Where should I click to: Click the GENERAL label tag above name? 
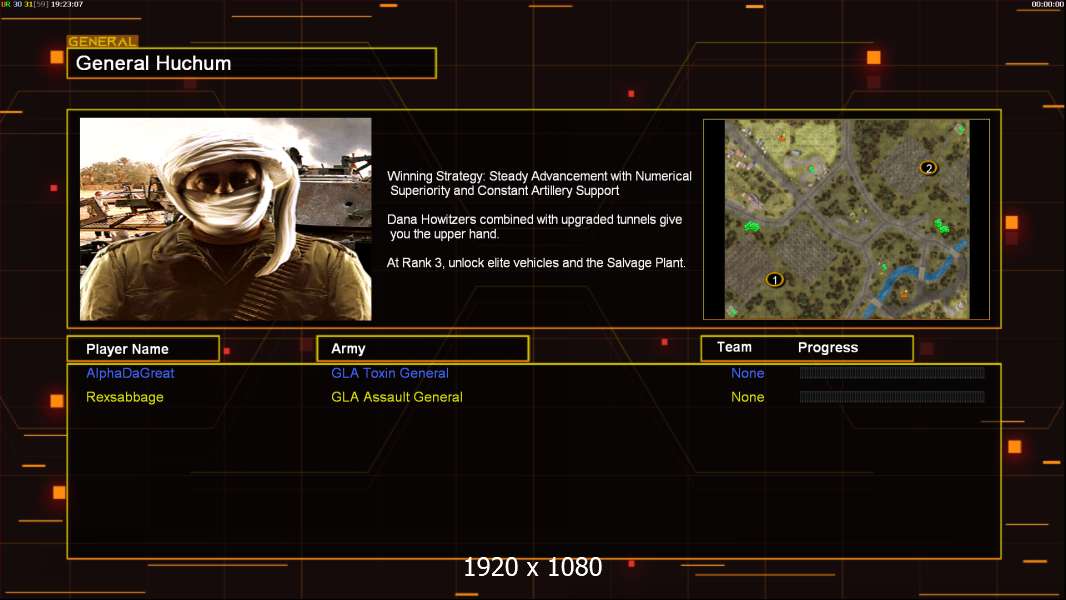click(x=102, y=42)
